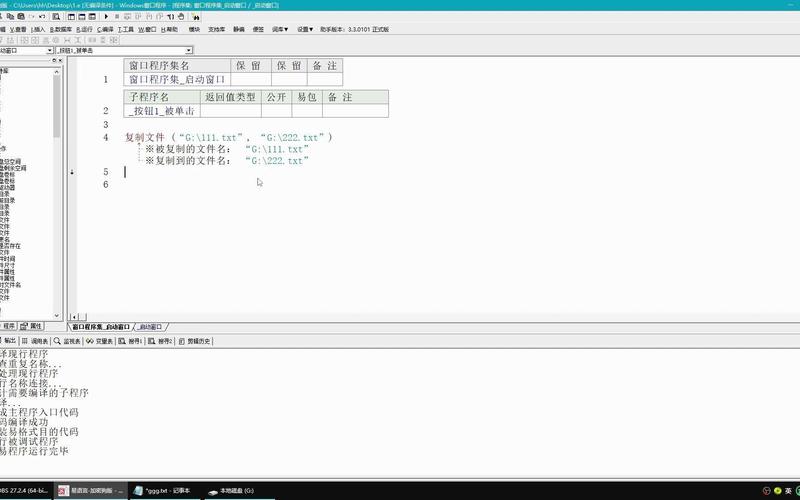
Task: Switch to the 属性 properties tab
Action: [33, 326]
